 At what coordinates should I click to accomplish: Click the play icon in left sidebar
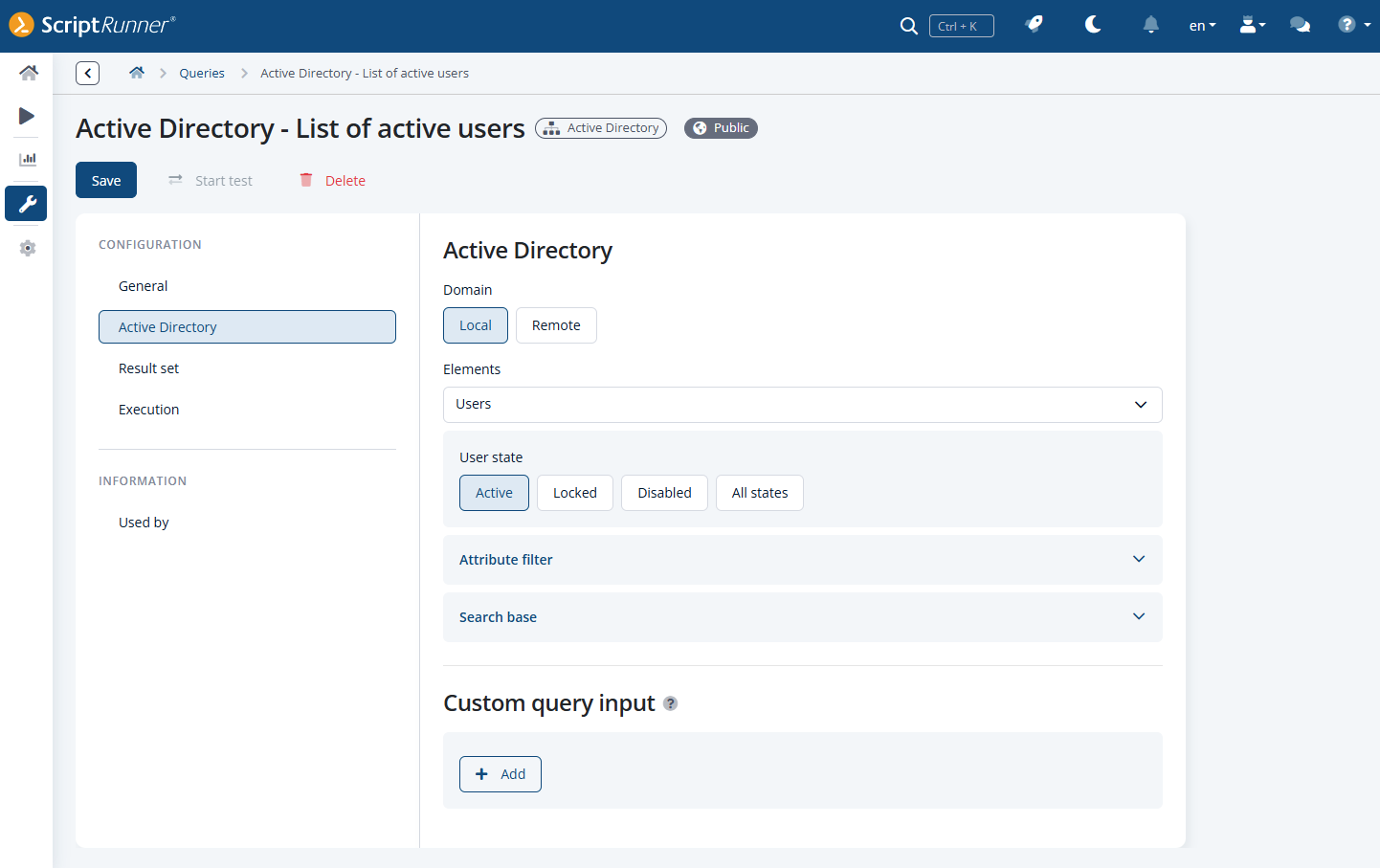click(x=27, y=116)
